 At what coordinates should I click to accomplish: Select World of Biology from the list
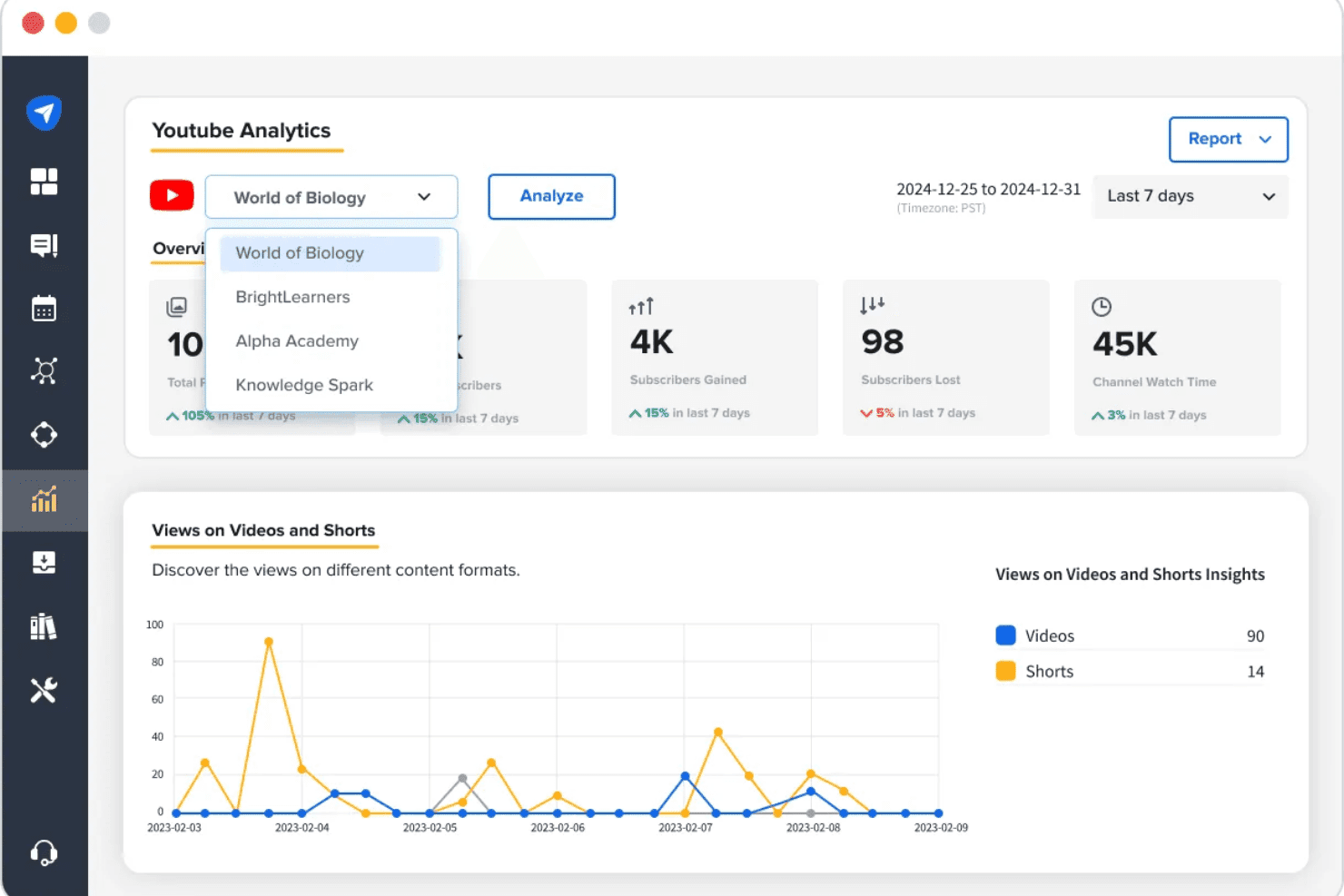[331, 253]
